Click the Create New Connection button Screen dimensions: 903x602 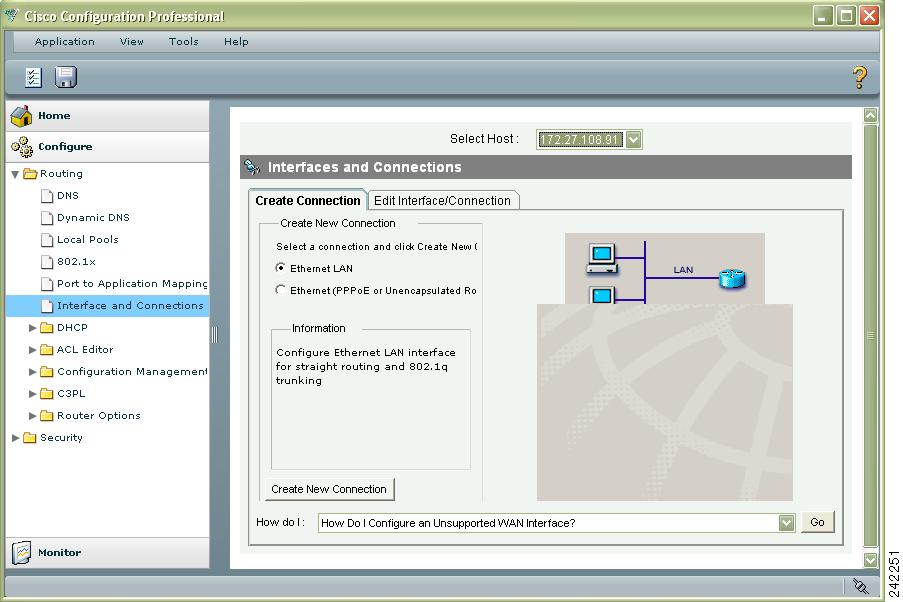(x=328, y=489)
